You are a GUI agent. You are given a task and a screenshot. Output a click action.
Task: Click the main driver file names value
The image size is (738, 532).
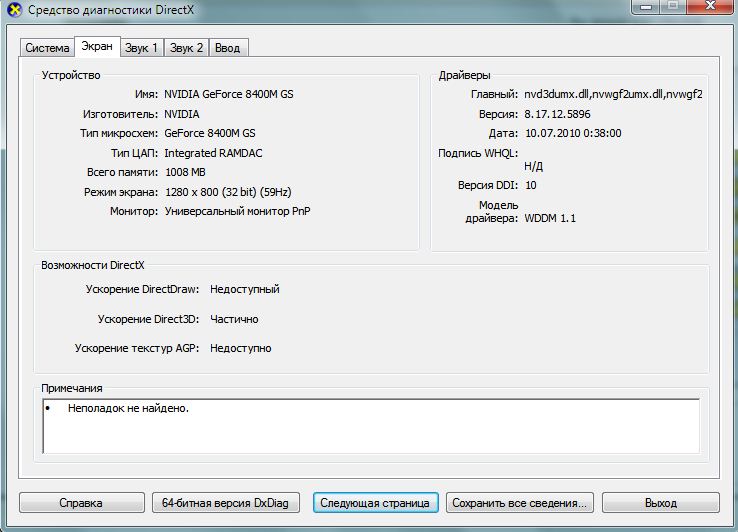[613, 94]
